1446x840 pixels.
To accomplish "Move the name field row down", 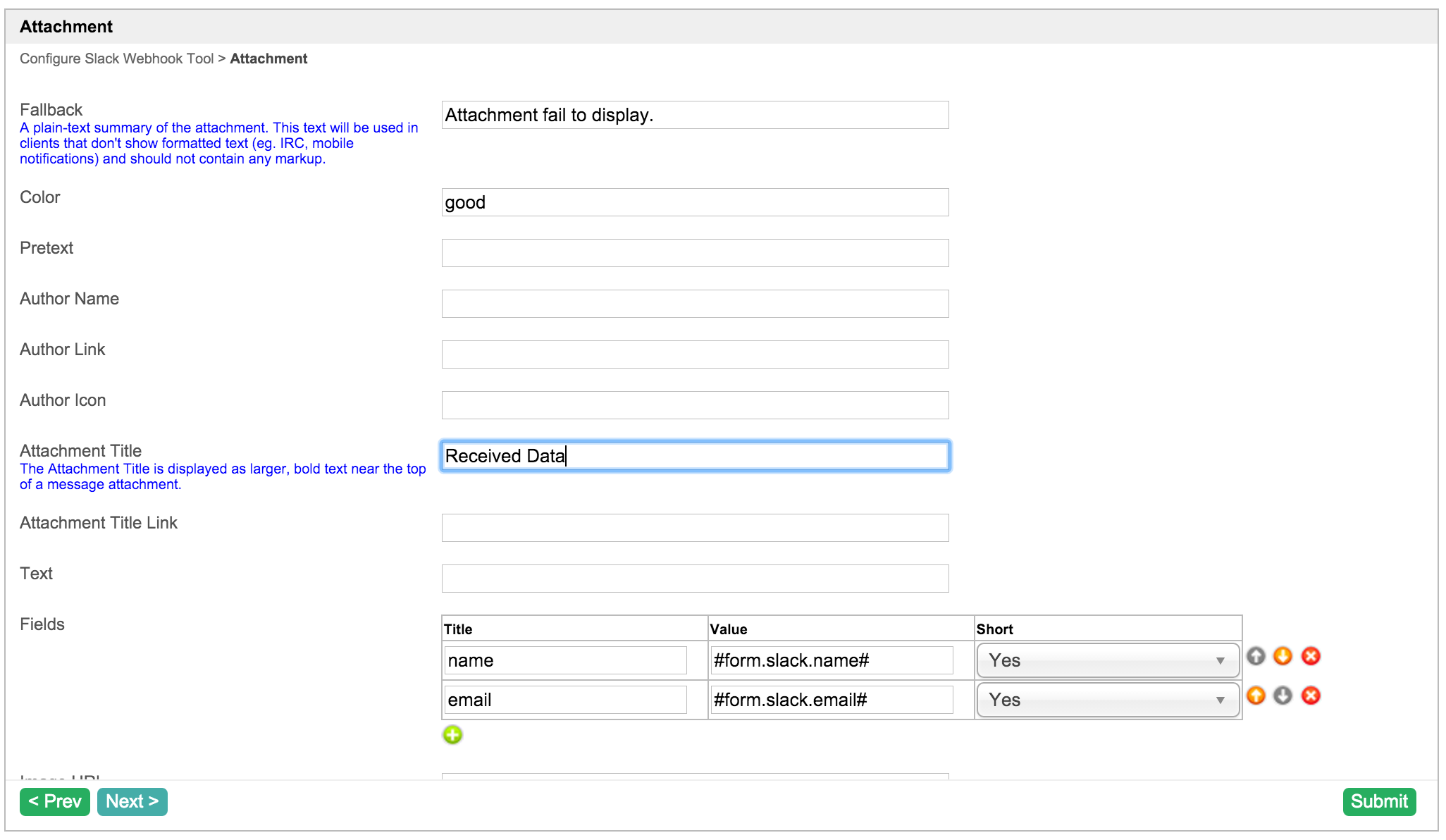I will click(x=1283, y=656).
